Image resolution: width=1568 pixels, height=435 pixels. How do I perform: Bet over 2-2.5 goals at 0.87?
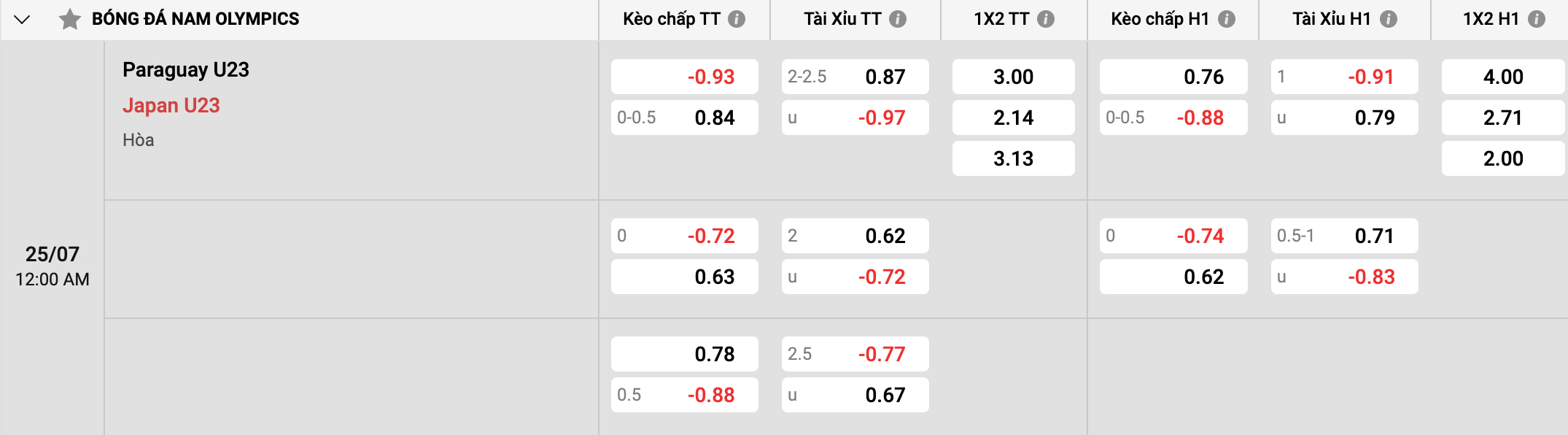[x=855, y=77]
